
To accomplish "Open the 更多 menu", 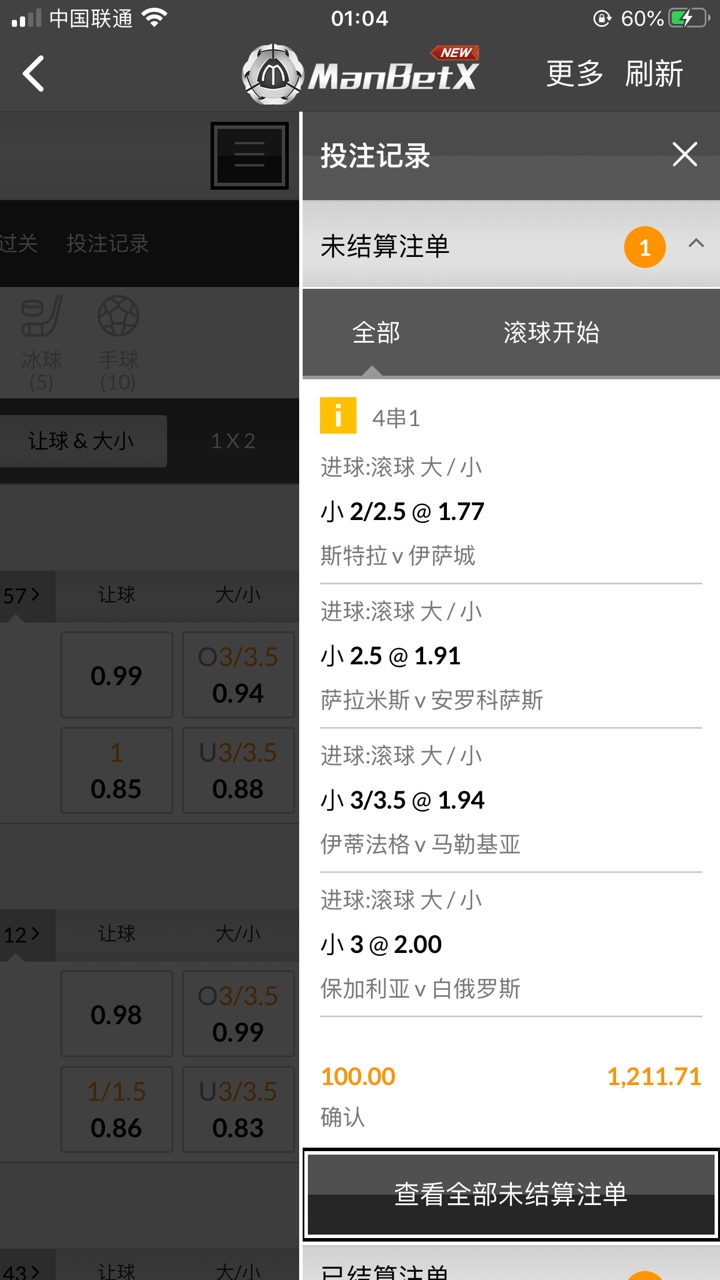I will pos(575,74).
